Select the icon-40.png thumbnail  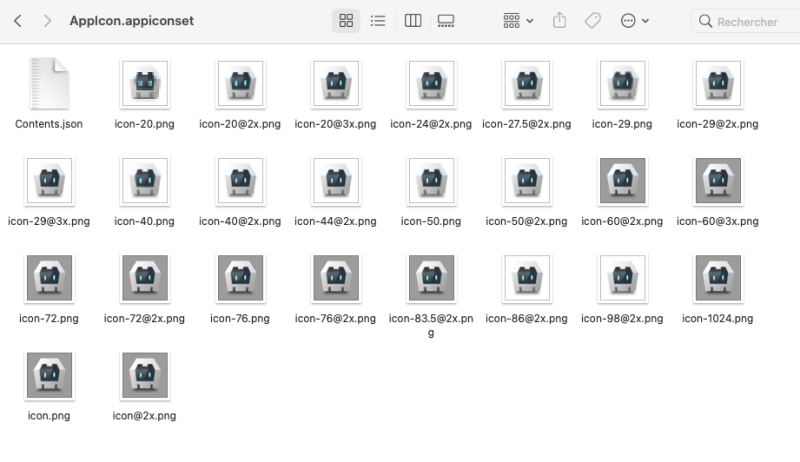pos(145,181)
